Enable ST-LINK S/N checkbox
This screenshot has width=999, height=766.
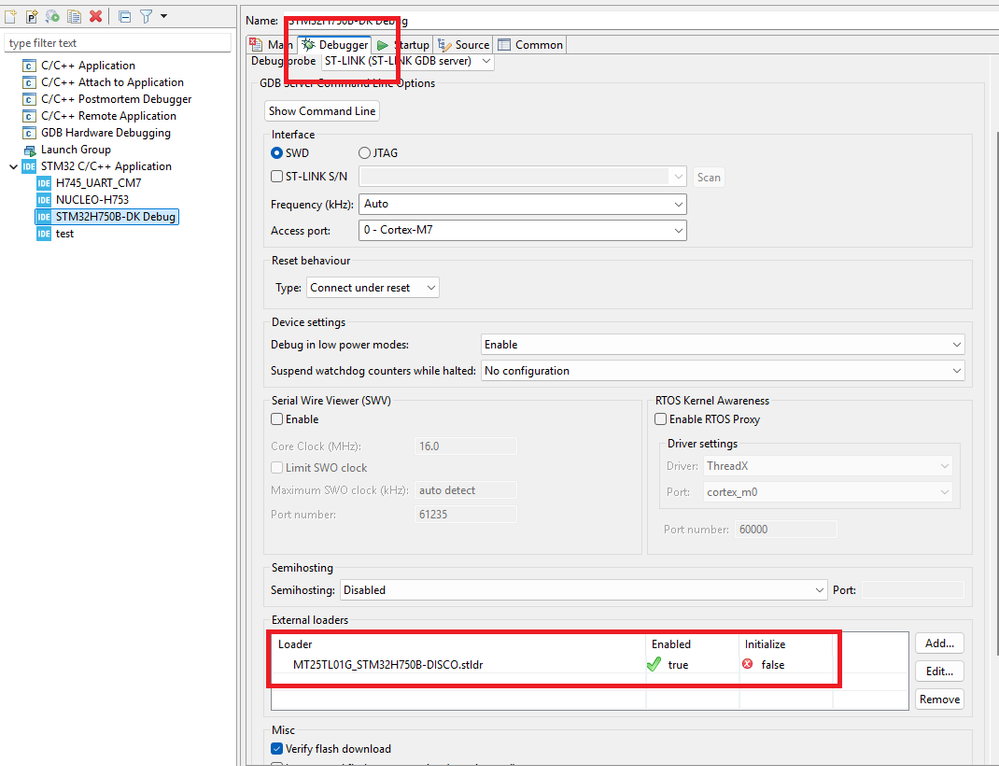point(277,177)
